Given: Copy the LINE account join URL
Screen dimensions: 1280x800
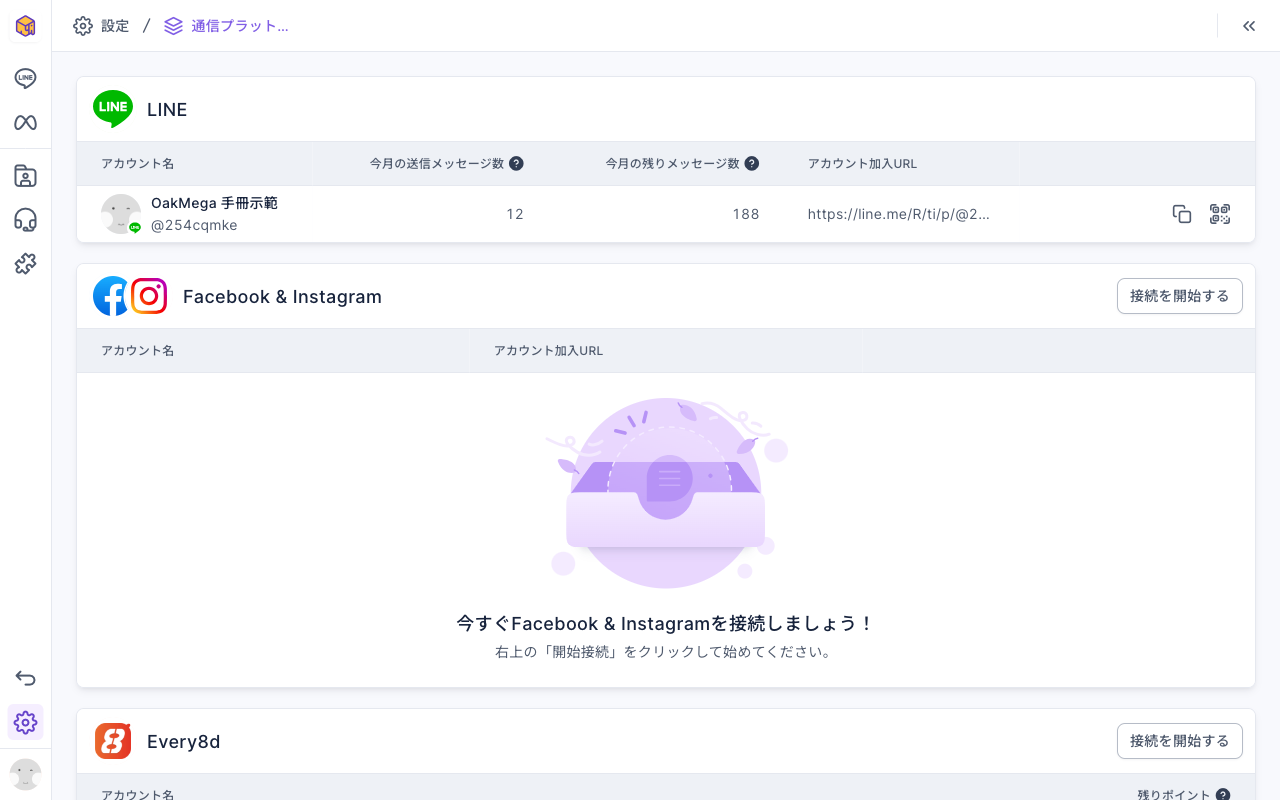Looking at the screenshot, I should (x=1182, y=214).
